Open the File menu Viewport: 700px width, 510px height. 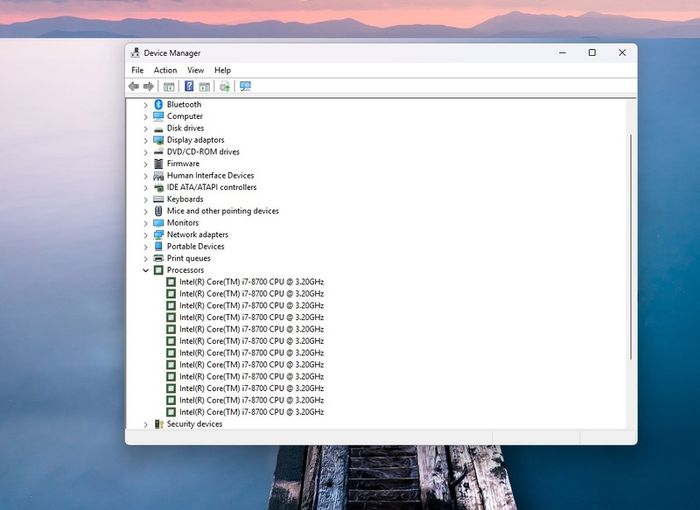click(138, 70)
